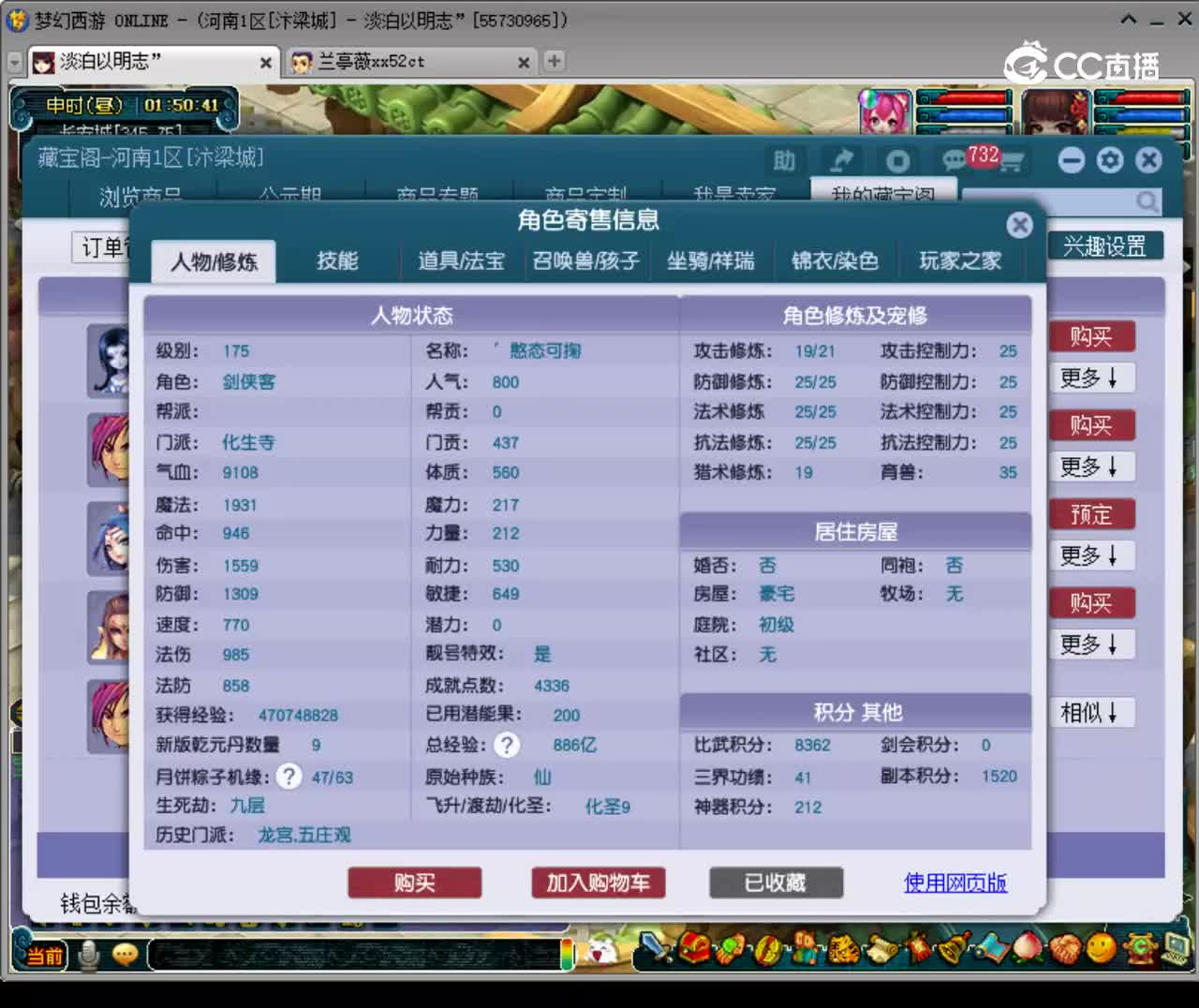
Task: Click the yellow smiley face icon in bottom toolbar
Action: (x=1102, y=948)
